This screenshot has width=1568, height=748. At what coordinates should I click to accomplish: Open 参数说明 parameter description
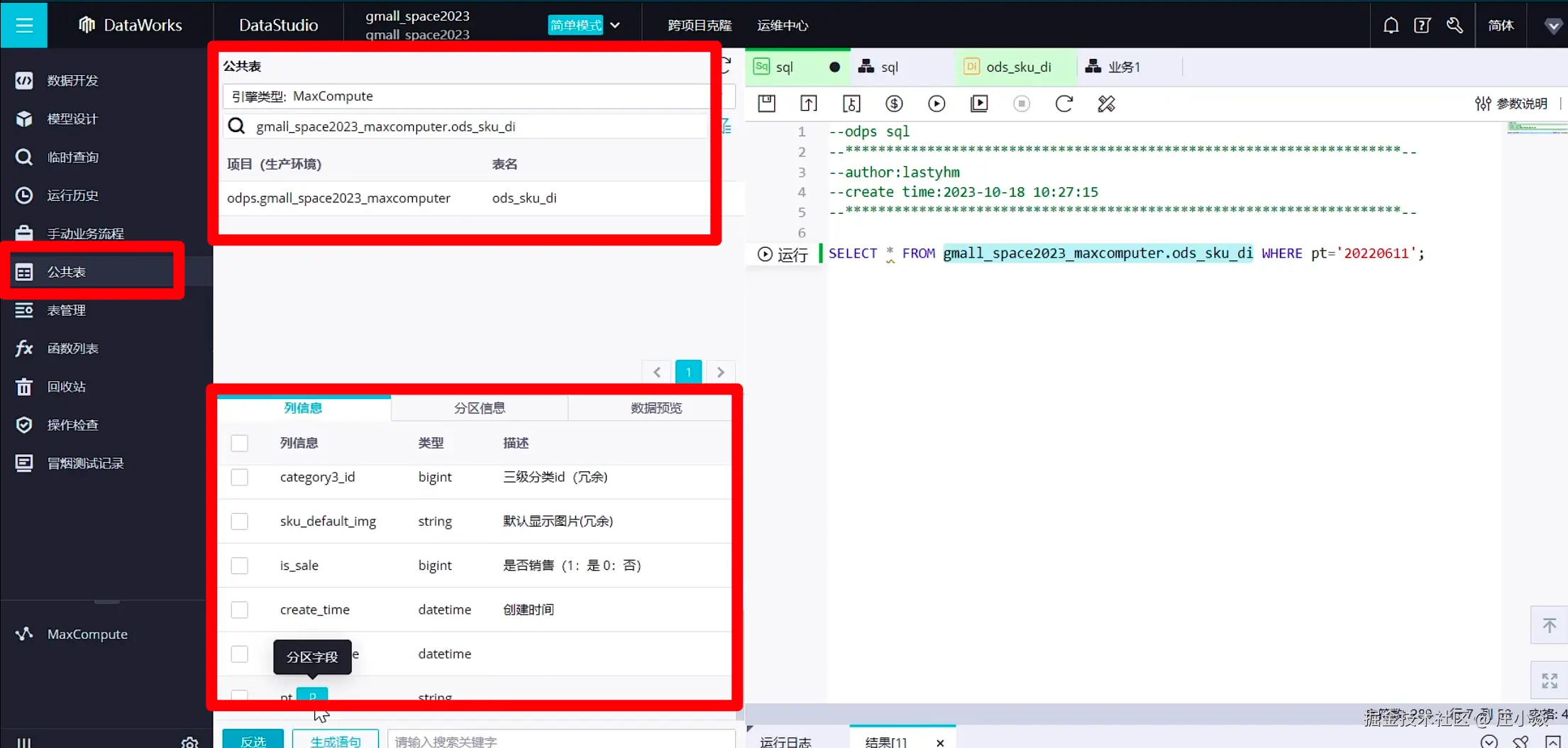click(1511, 104)
